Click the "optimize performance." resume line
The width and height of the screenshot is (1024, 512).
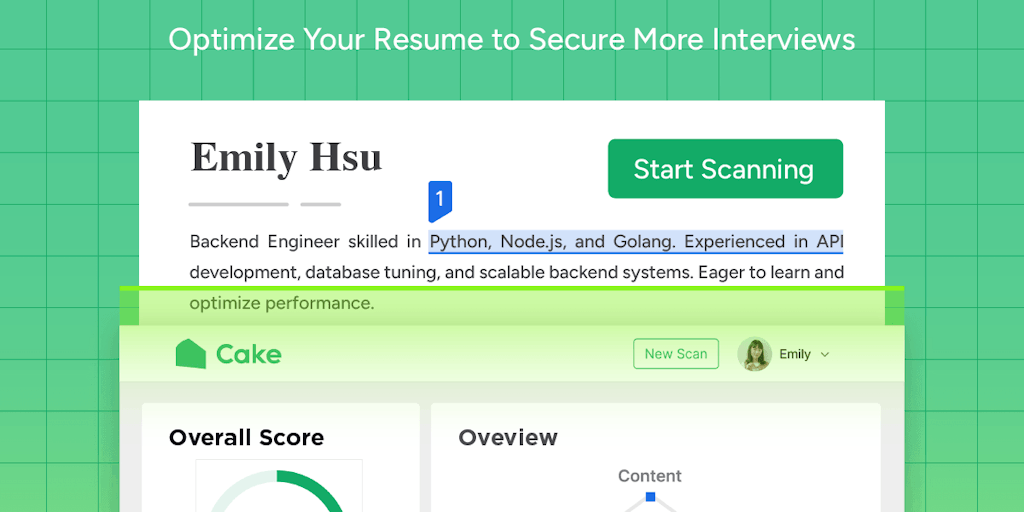pyautogui.click(x=281, y=303)
